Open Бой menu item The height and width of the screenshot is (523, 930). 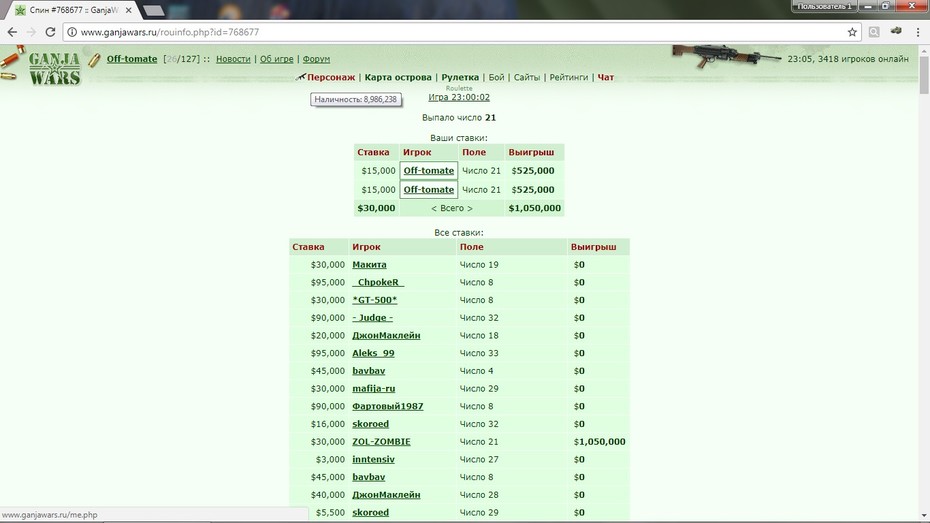pyautogui.click(x=496, y=77)
